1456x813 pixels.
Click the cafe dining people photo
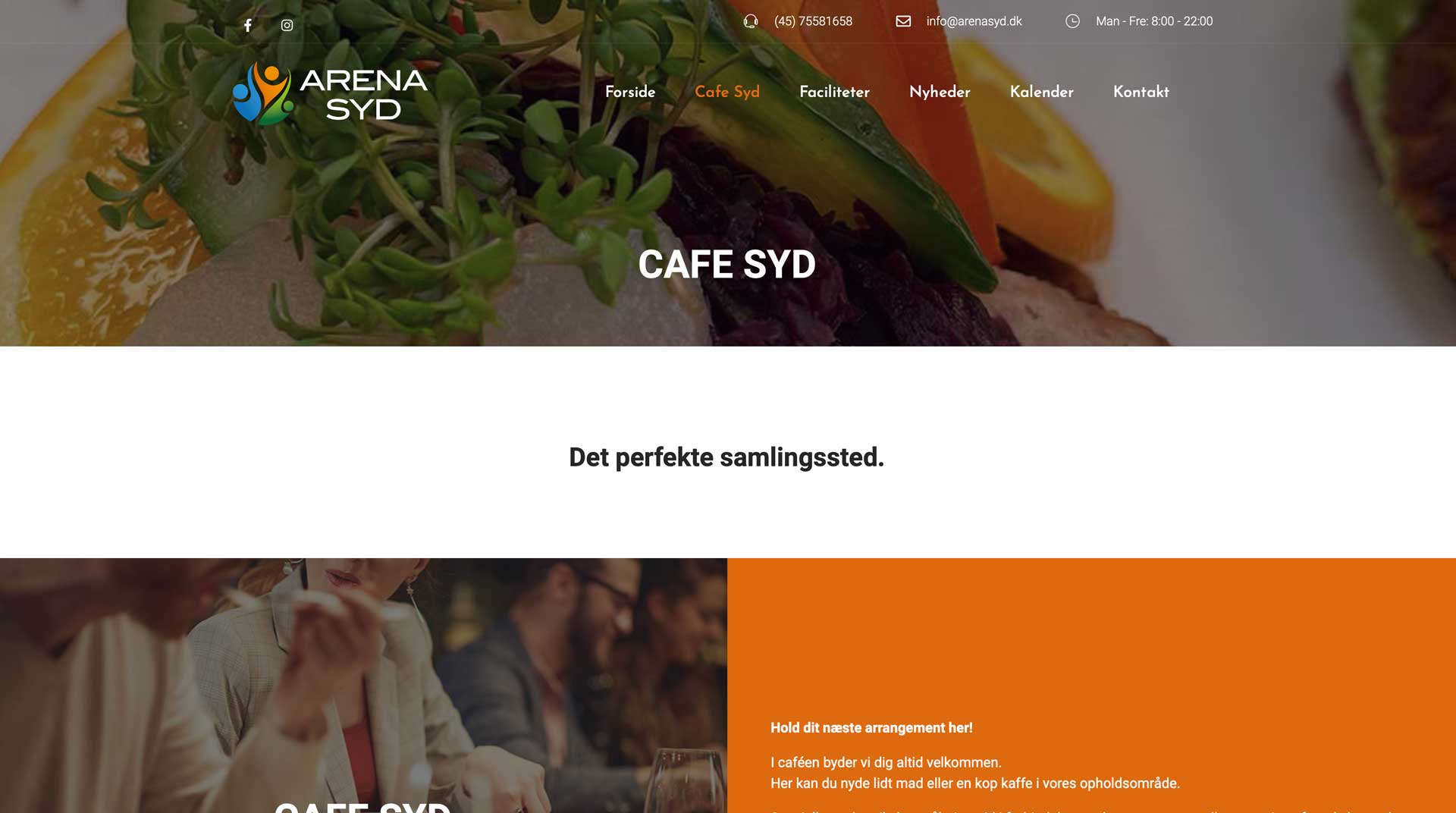[363, 686]
